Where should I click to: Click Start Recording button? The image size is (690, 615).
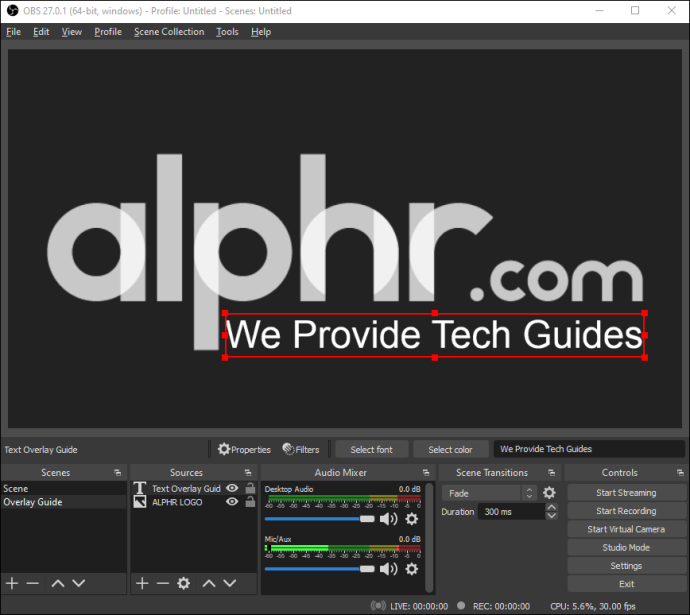(626, 511)
